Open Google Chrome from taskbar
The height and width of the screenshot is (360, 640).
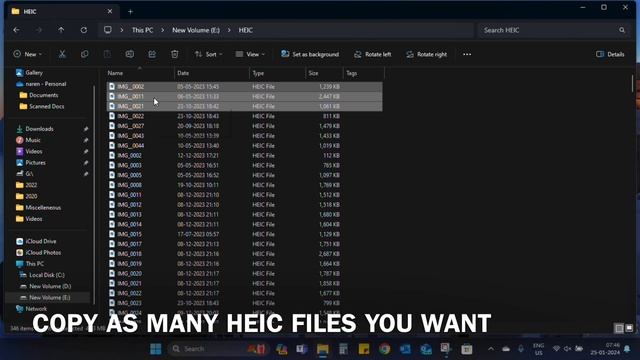pyautogui.click(x=384, y=349)
